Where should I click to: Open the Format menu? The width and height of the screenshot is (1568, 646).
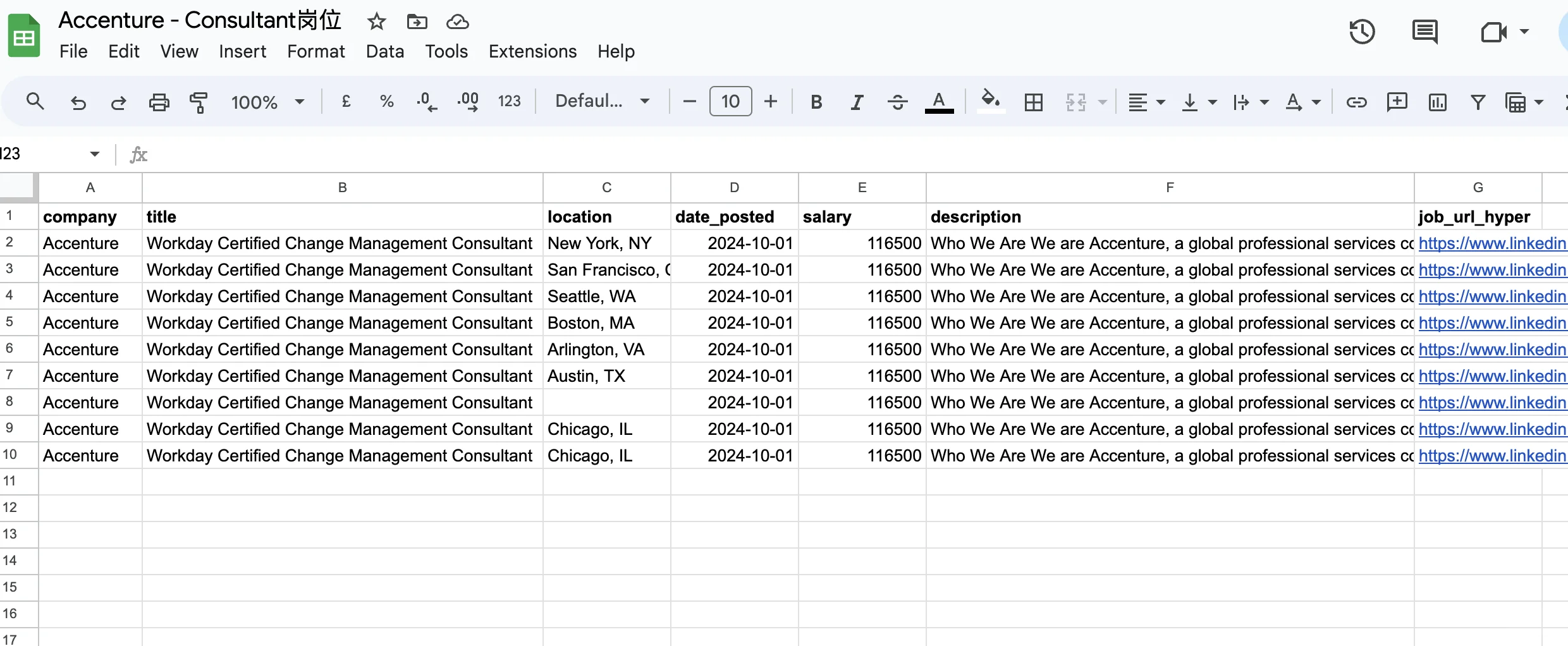[316, 51]
